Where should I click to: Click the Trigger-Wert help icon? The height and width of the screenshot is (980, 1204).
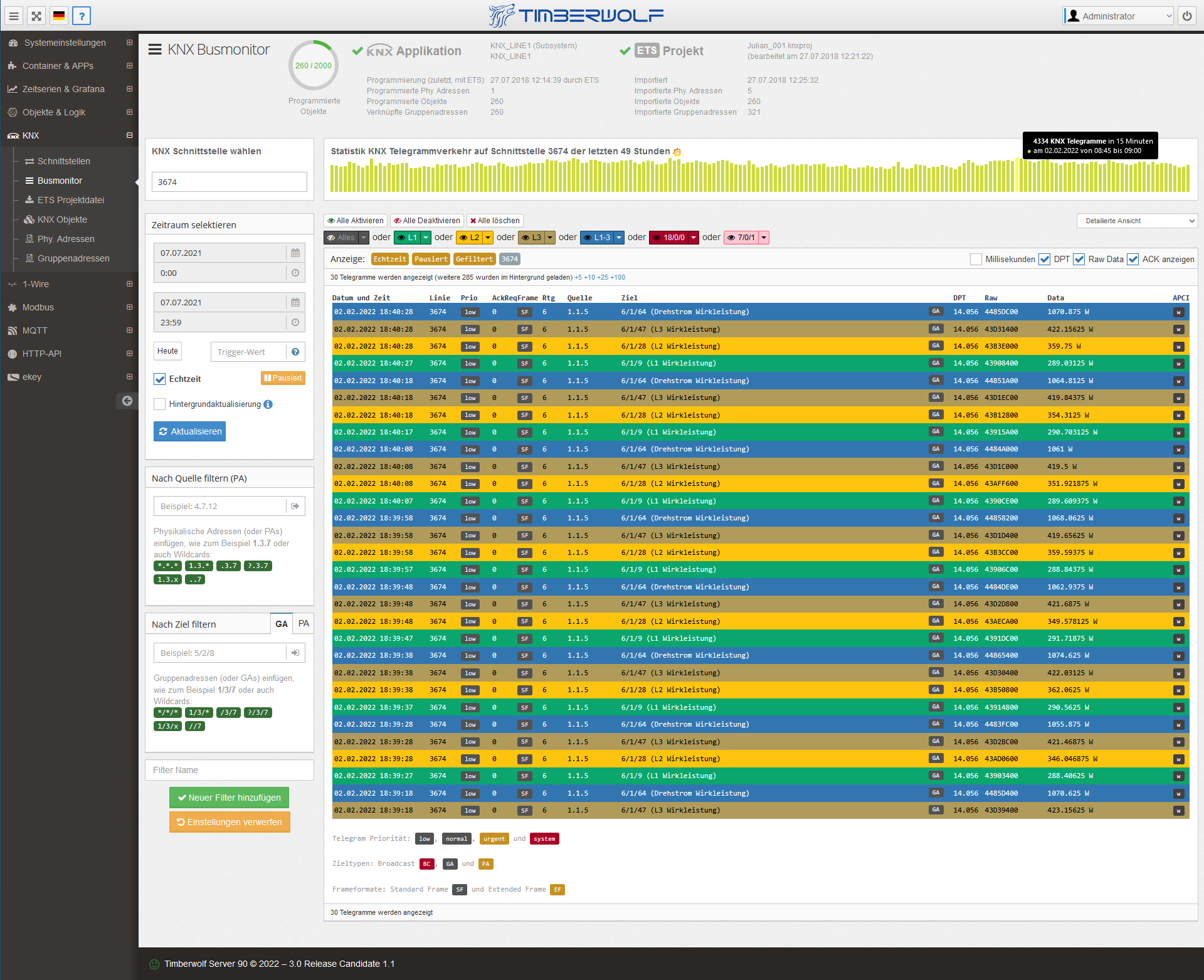(295, 352)
